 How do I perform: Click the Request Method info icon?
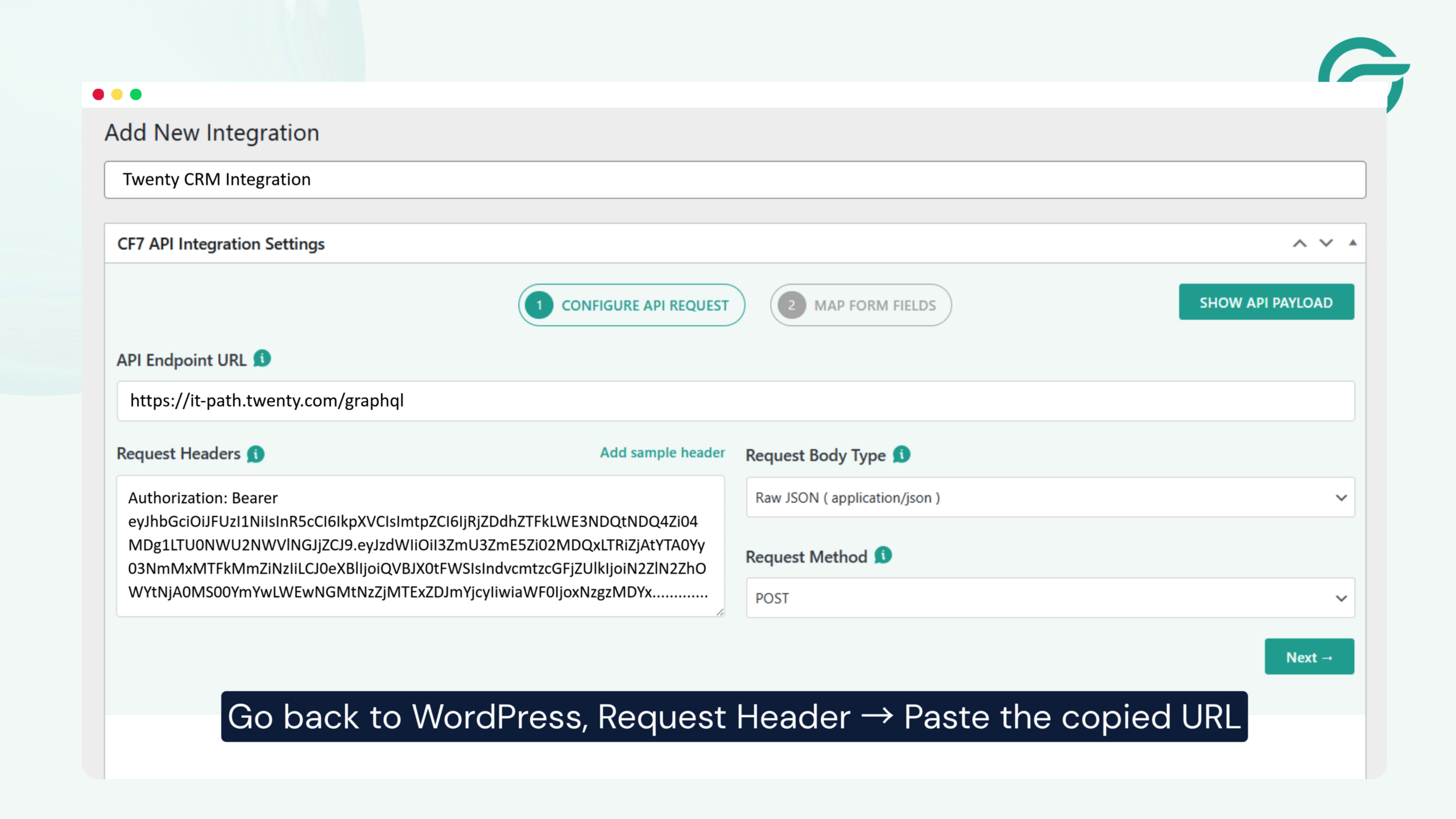(x=883, y=555)
